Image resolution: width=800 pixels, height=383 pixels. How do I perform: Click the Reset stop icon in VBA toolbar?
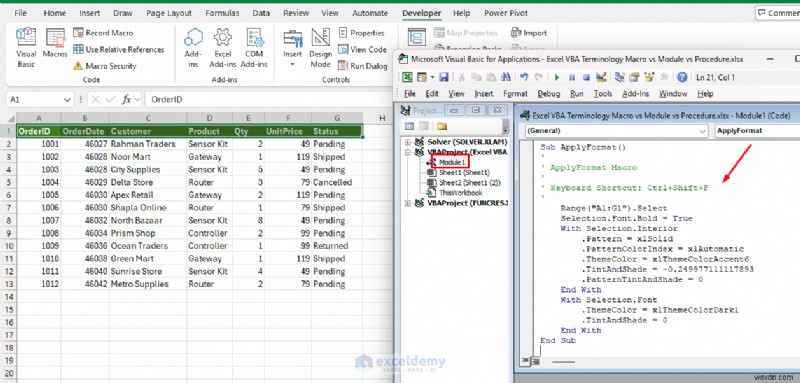pos(586,78)
